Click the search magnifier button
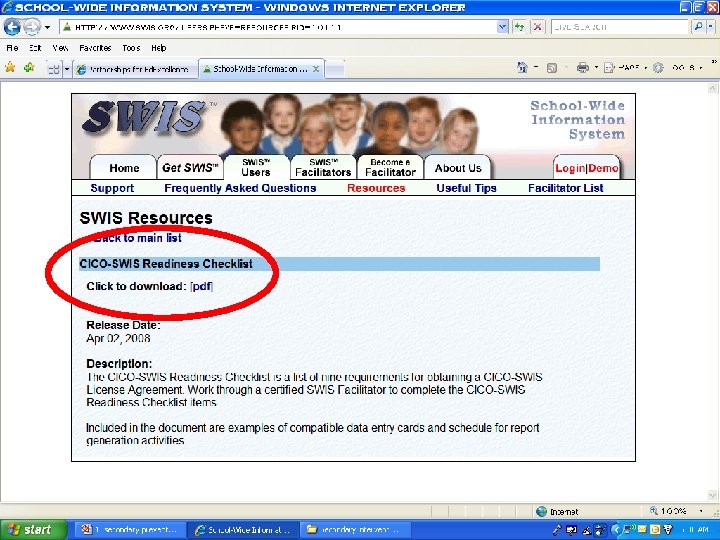Image resolution: width=720 pixels, height=540 pixels. point(698,27)
